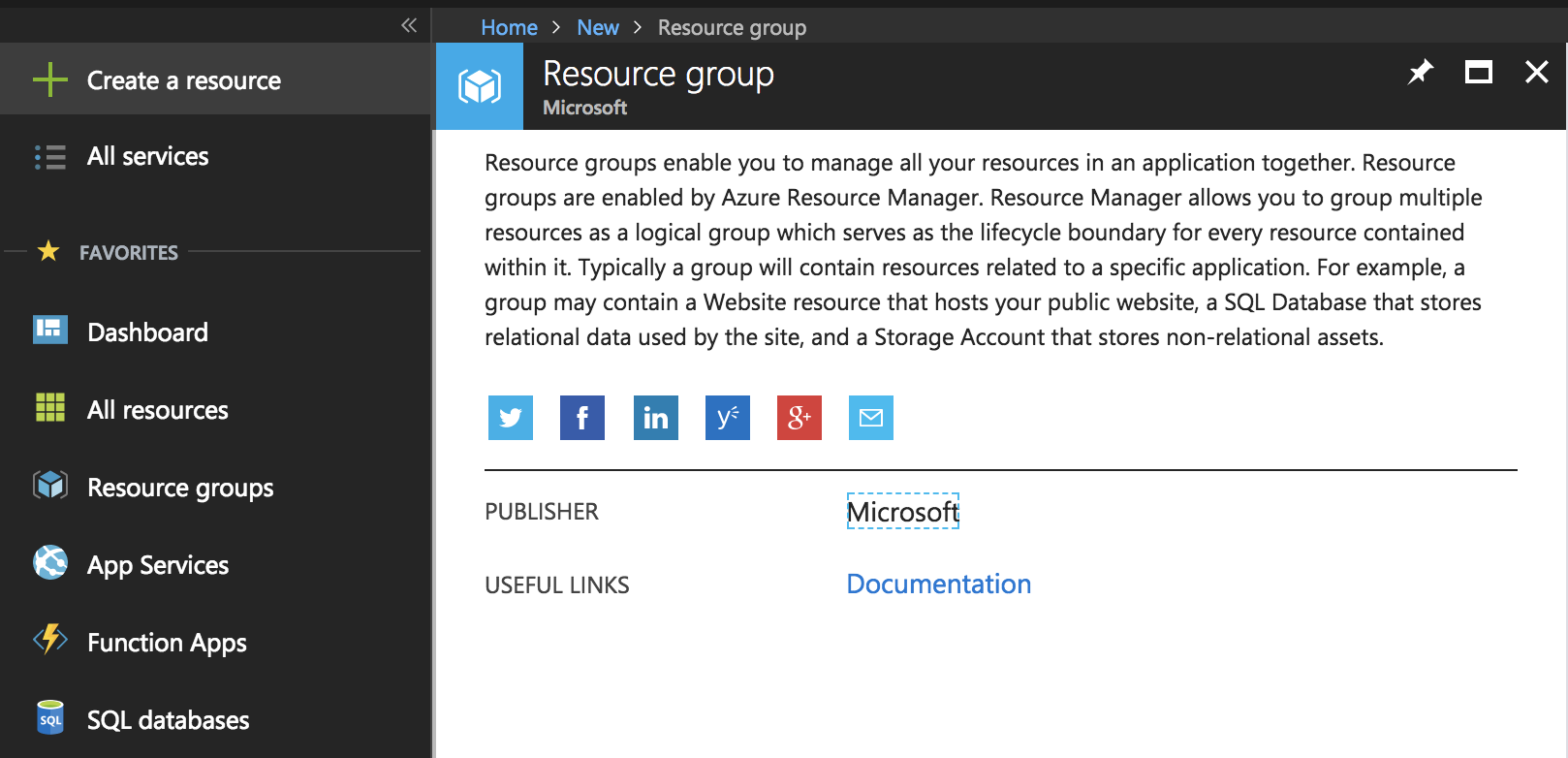1568x758 pixels.
Task: Open the Documentation link
Action: pyautogui.click(x=939, y=584)
